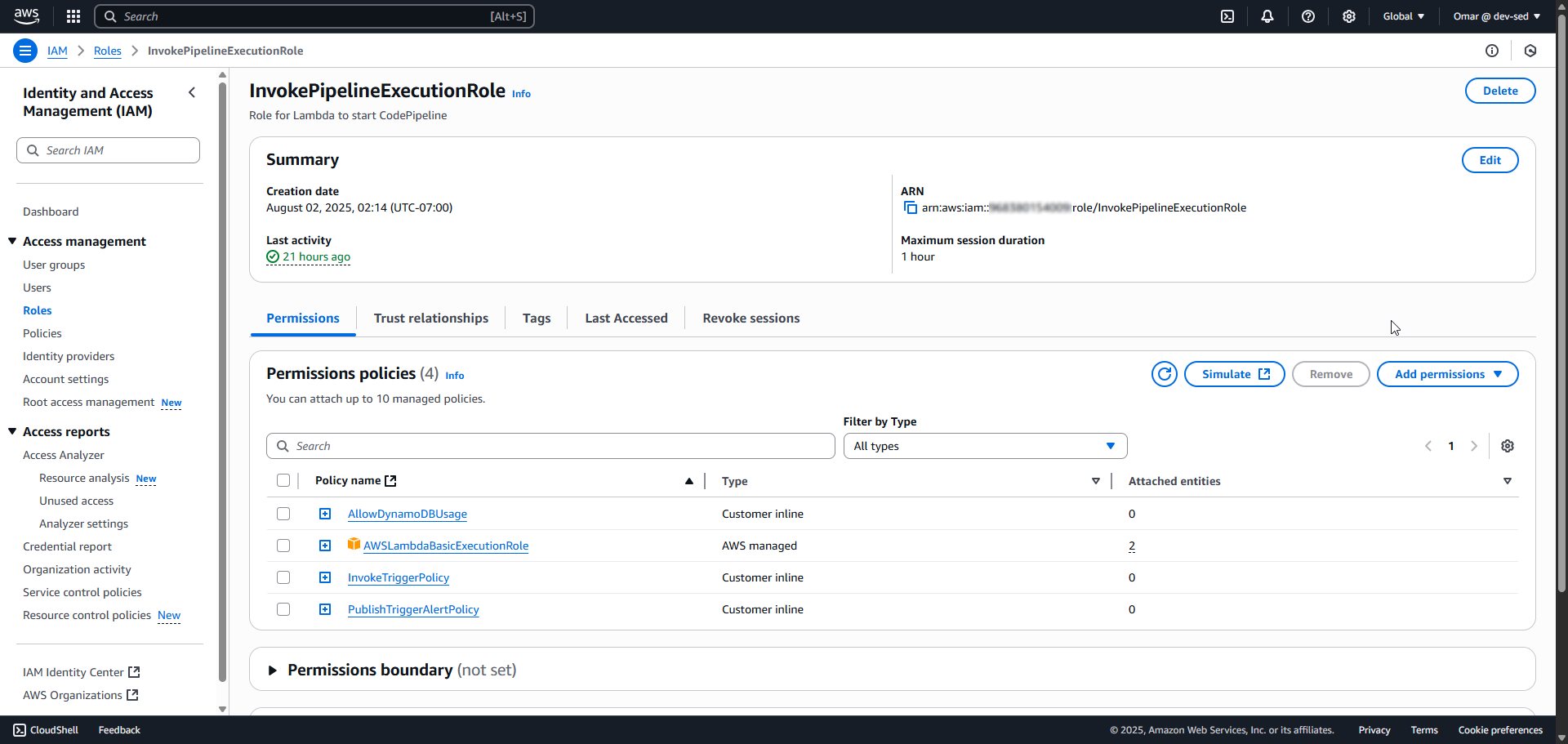Collapse the Access management section
1568x744 pixels.
tap(12, 241)
